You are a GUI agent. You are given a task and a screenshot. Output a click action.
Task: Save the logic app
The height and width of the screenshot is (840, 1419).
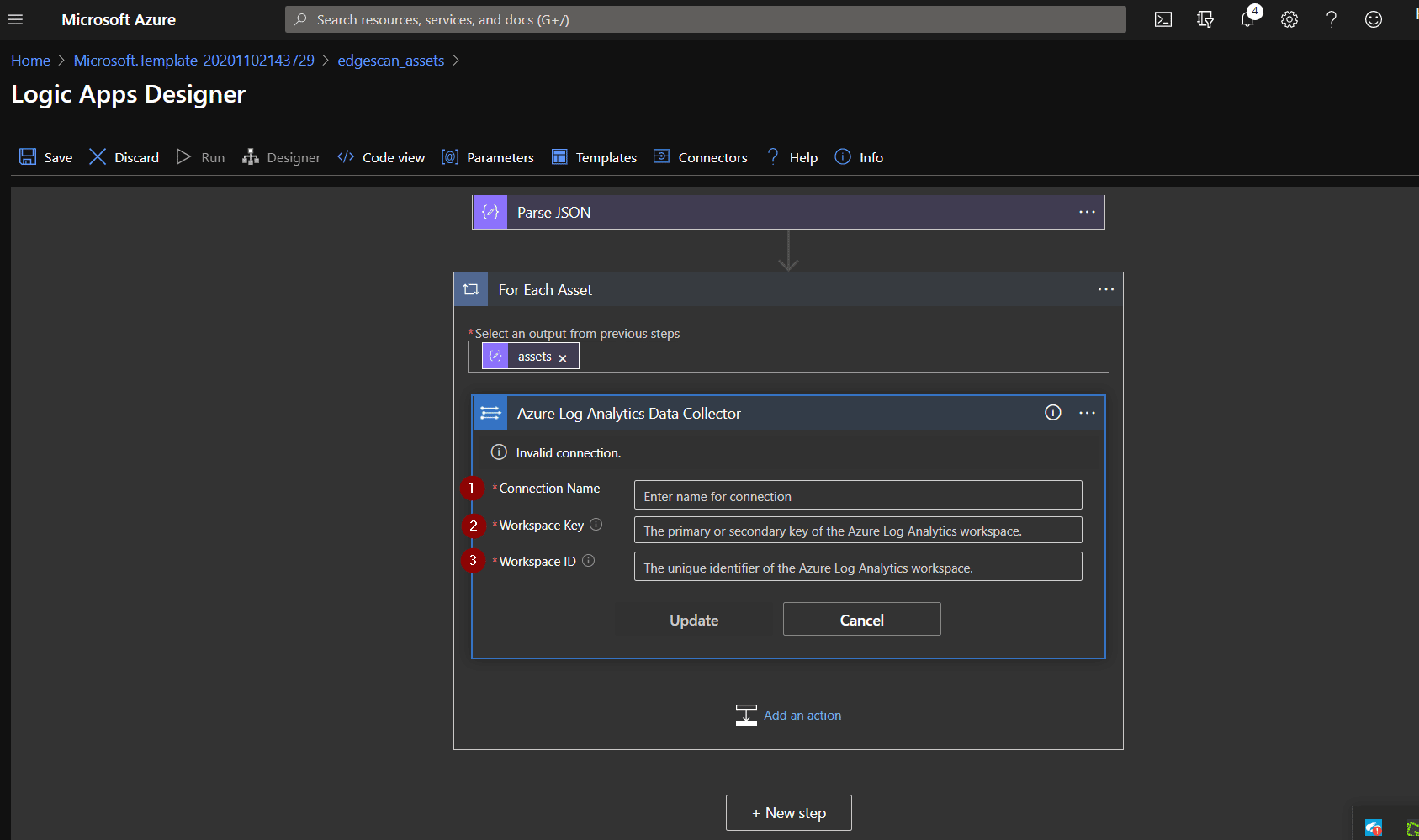pyautogui.click(x=46, y=157)
